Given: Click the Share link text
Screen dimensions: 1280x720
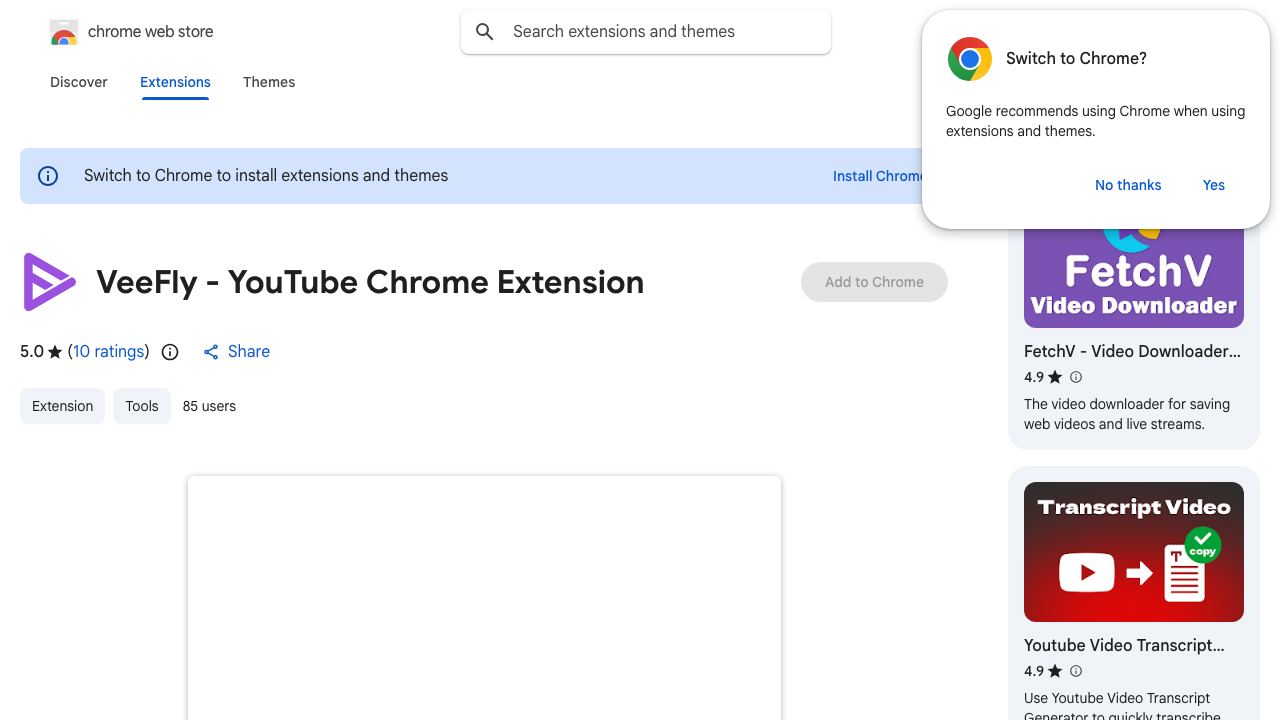Looking at the screenshot, I should pos(249,351).
